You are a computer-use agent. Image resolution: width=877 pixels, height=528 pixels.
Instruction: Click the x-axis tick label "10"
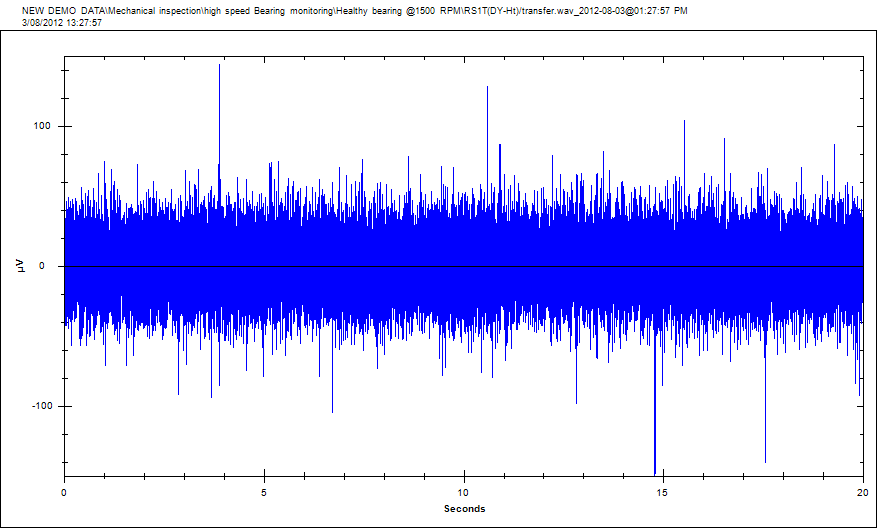coord(464,493)
